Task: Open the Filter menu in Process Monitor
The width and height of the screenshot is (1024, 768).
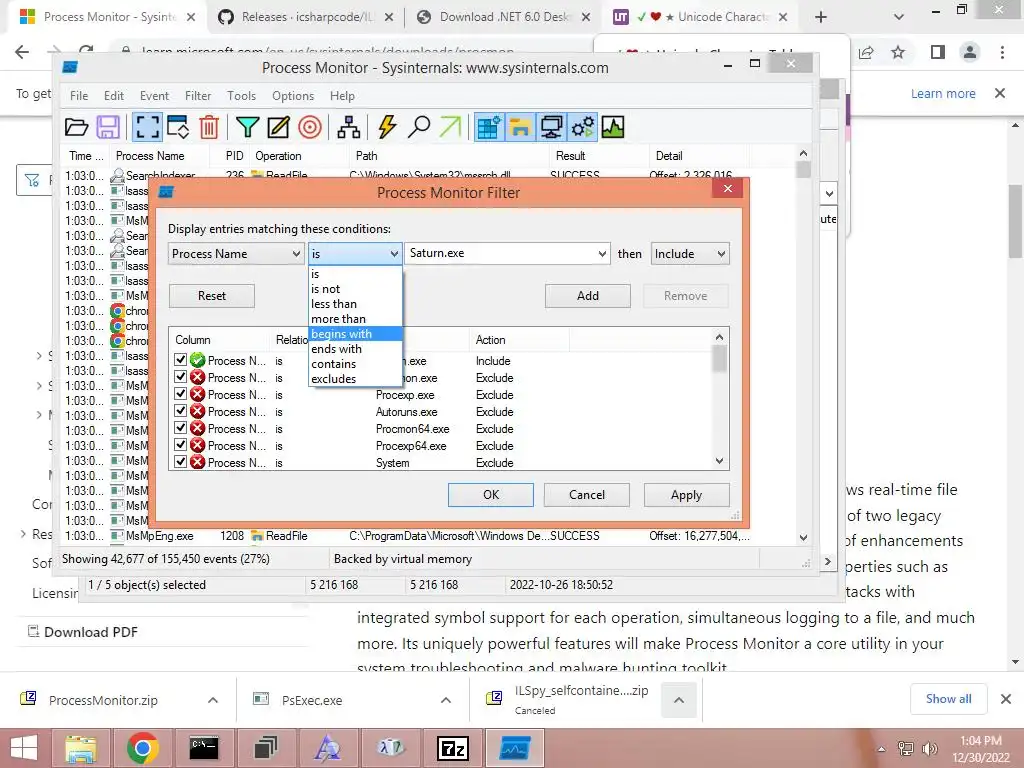Action: tap(198, 96)
